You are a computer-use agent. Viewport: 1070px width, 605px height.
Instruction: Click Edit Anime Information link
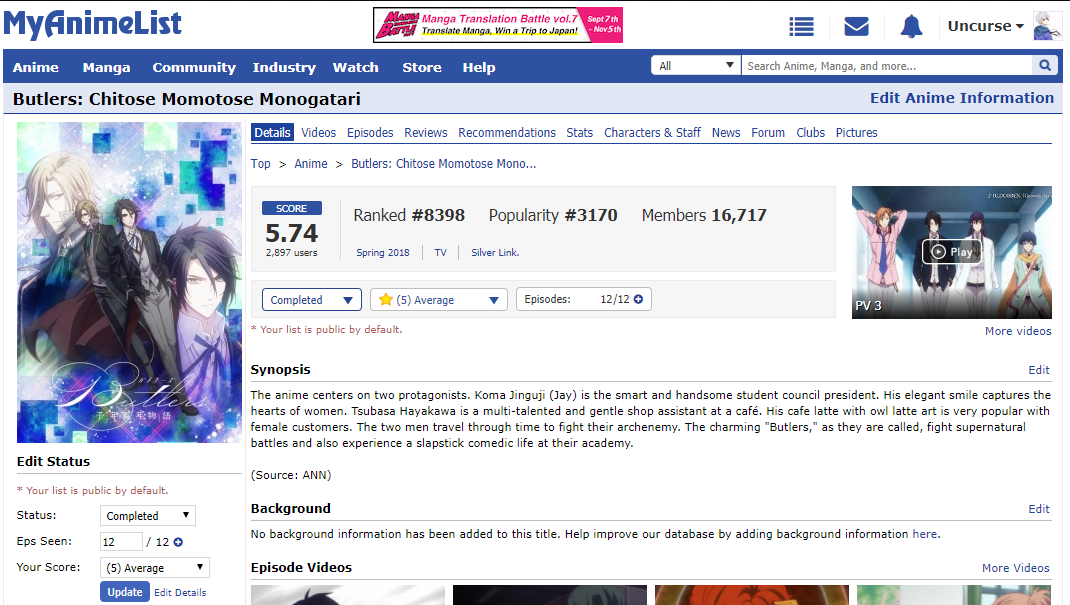[x=961, y=98]
